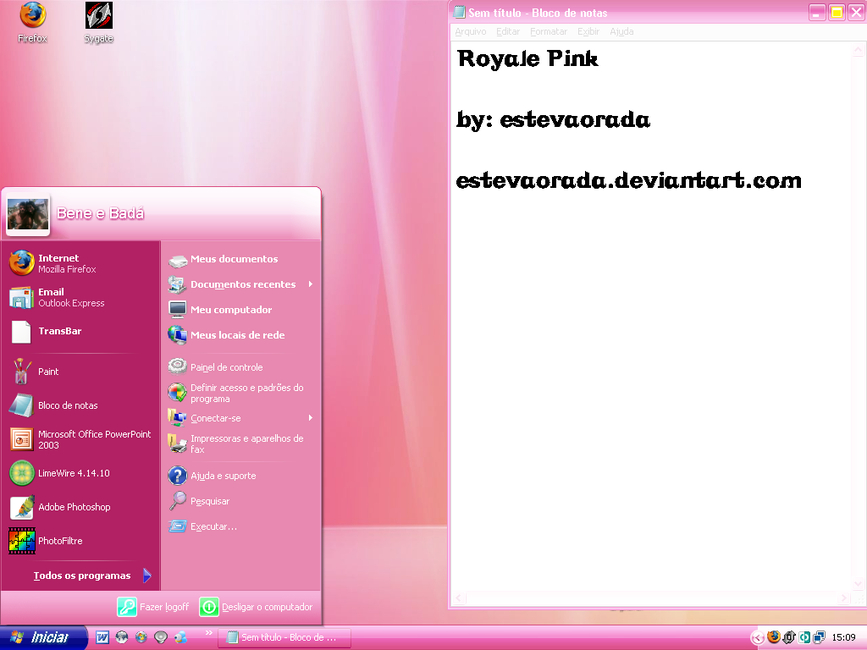
Task: Open Ajuda menu in Bloco de notas
Action: pos(621,32)
